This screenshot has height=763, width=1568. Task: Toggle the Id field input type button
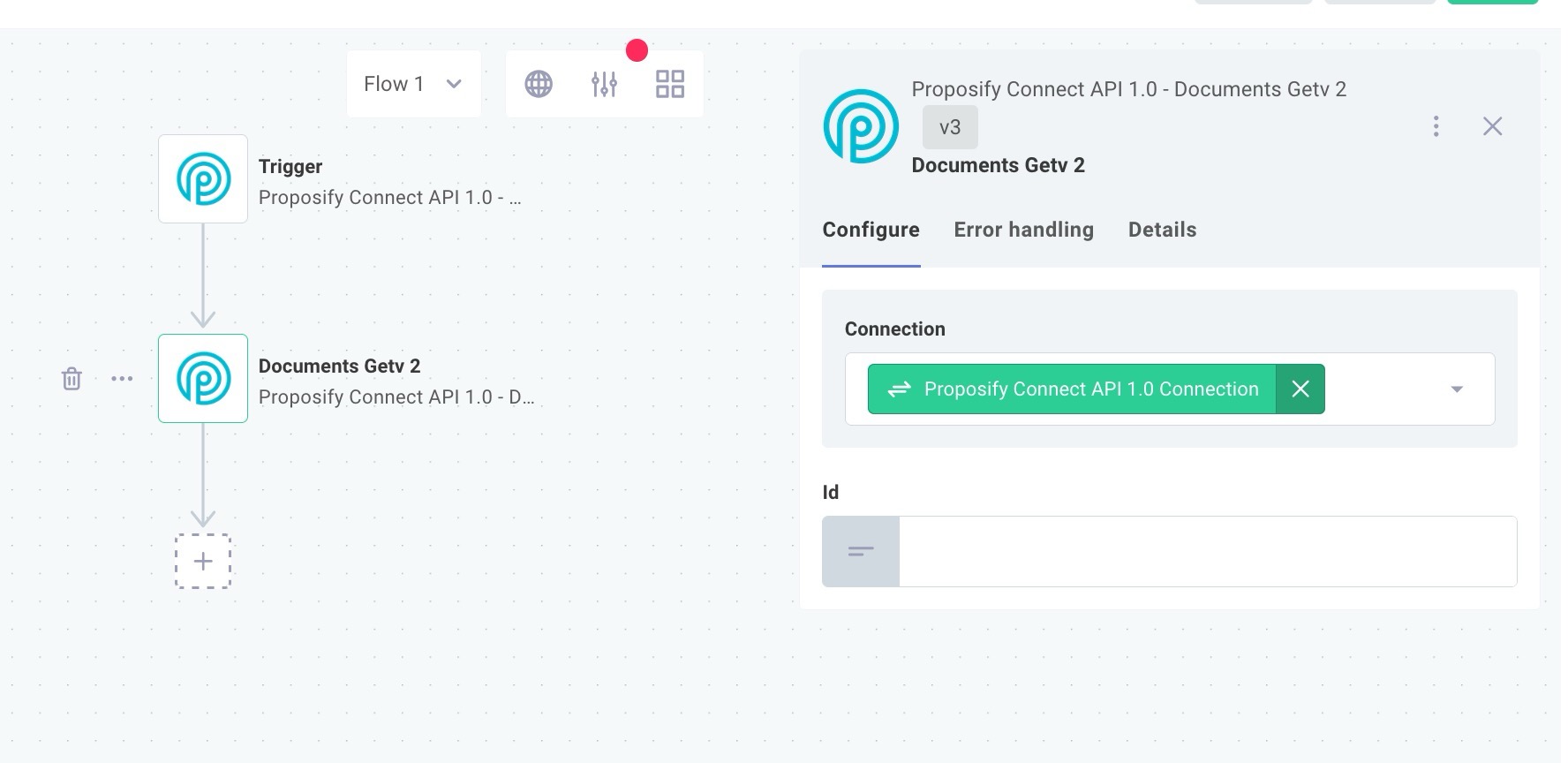(x=861, y=551)
